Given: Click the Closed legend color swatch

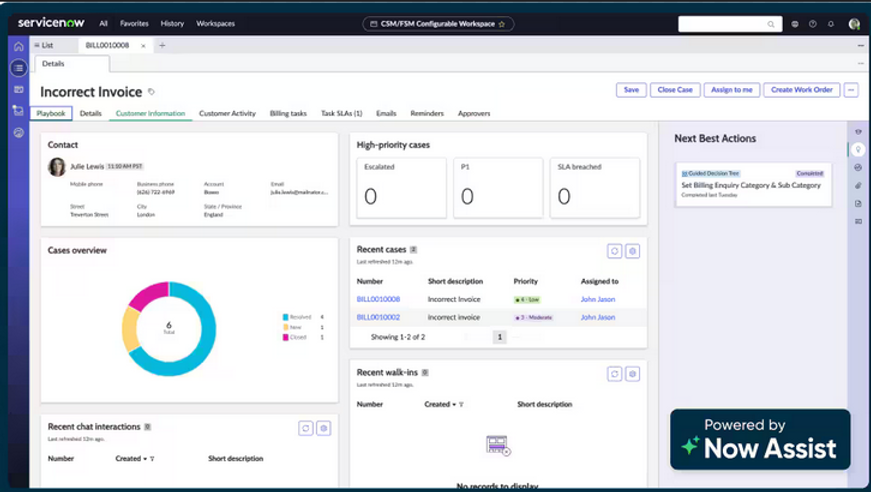Looking at the screenshot, I should point(286,337).
